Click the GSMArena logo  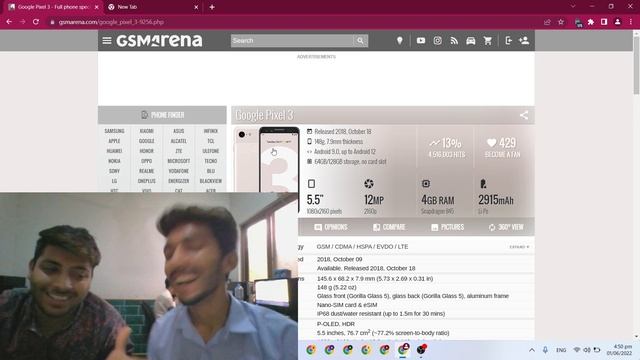[x=159, y=40]
